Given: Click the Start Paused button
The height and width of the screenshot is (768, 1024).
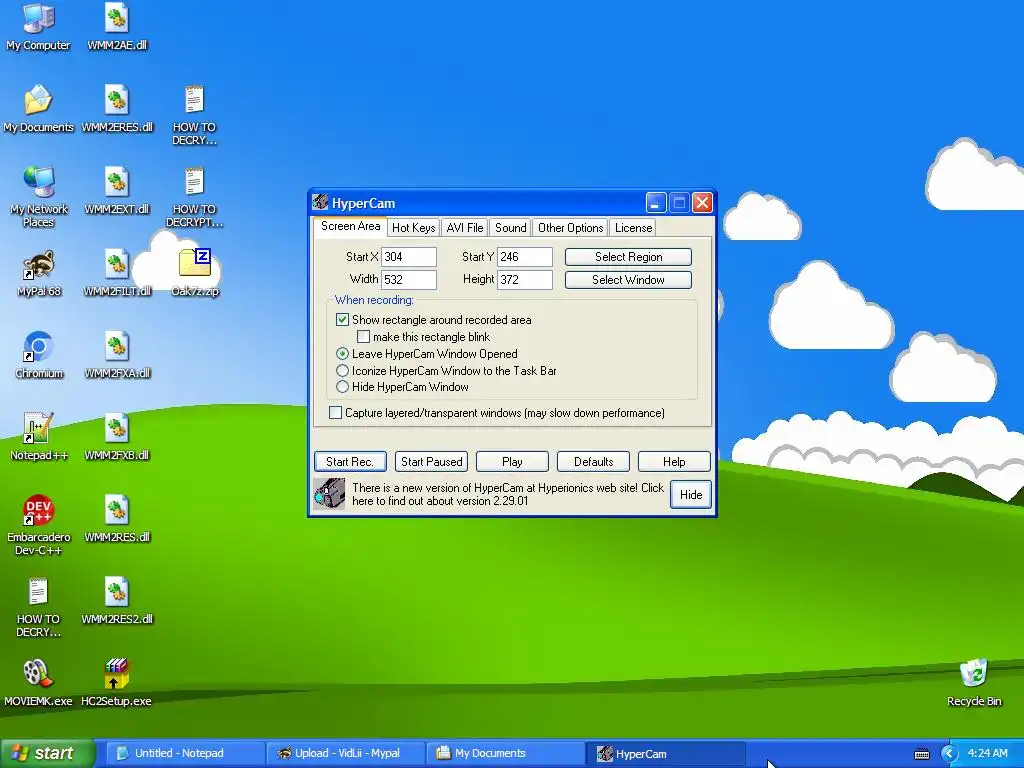Looking at the screenshot, I should [432, 462].
